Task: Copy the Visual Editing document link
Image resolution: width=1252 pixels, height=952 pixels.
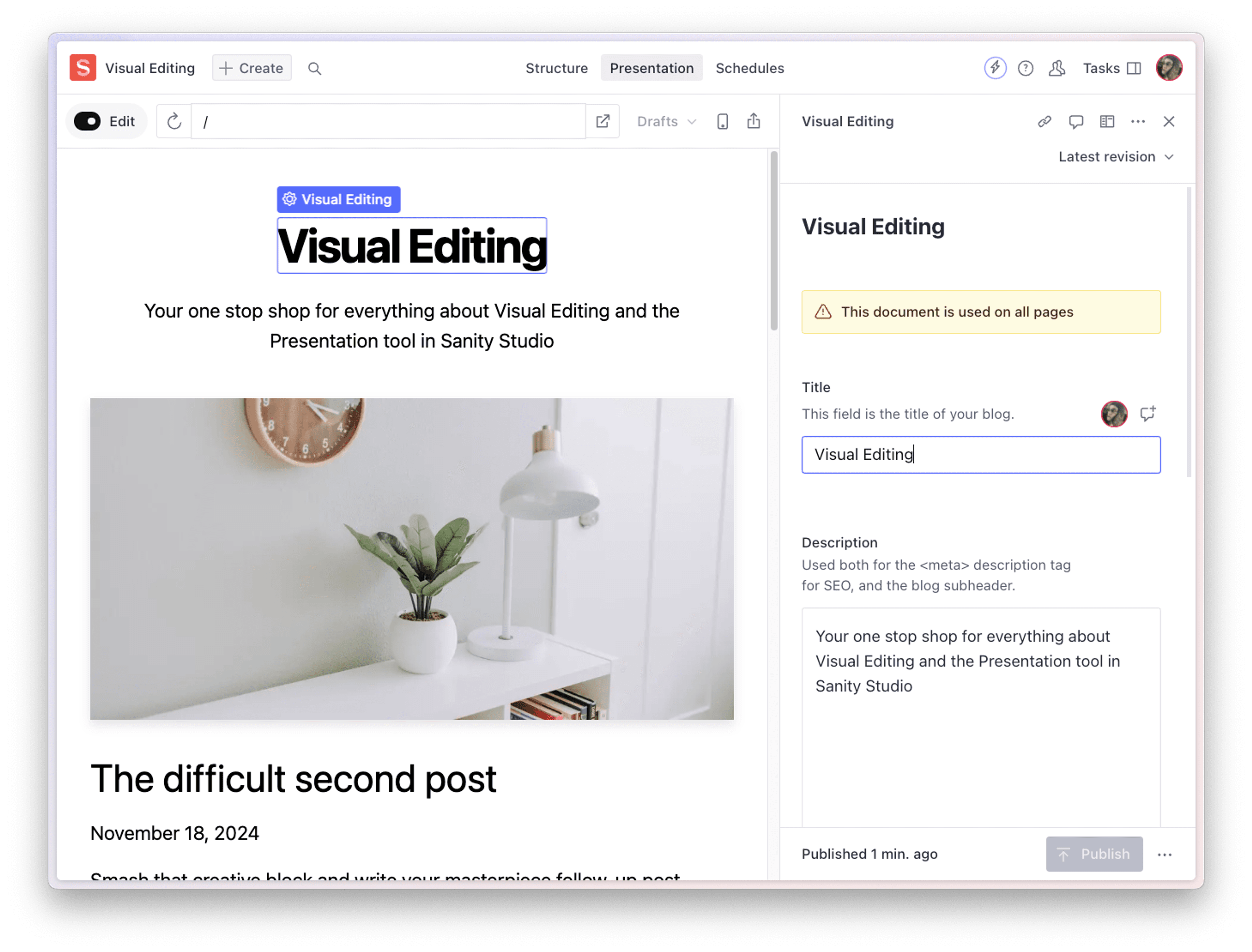Action: pyautogui.click(x=1045, y=121)
